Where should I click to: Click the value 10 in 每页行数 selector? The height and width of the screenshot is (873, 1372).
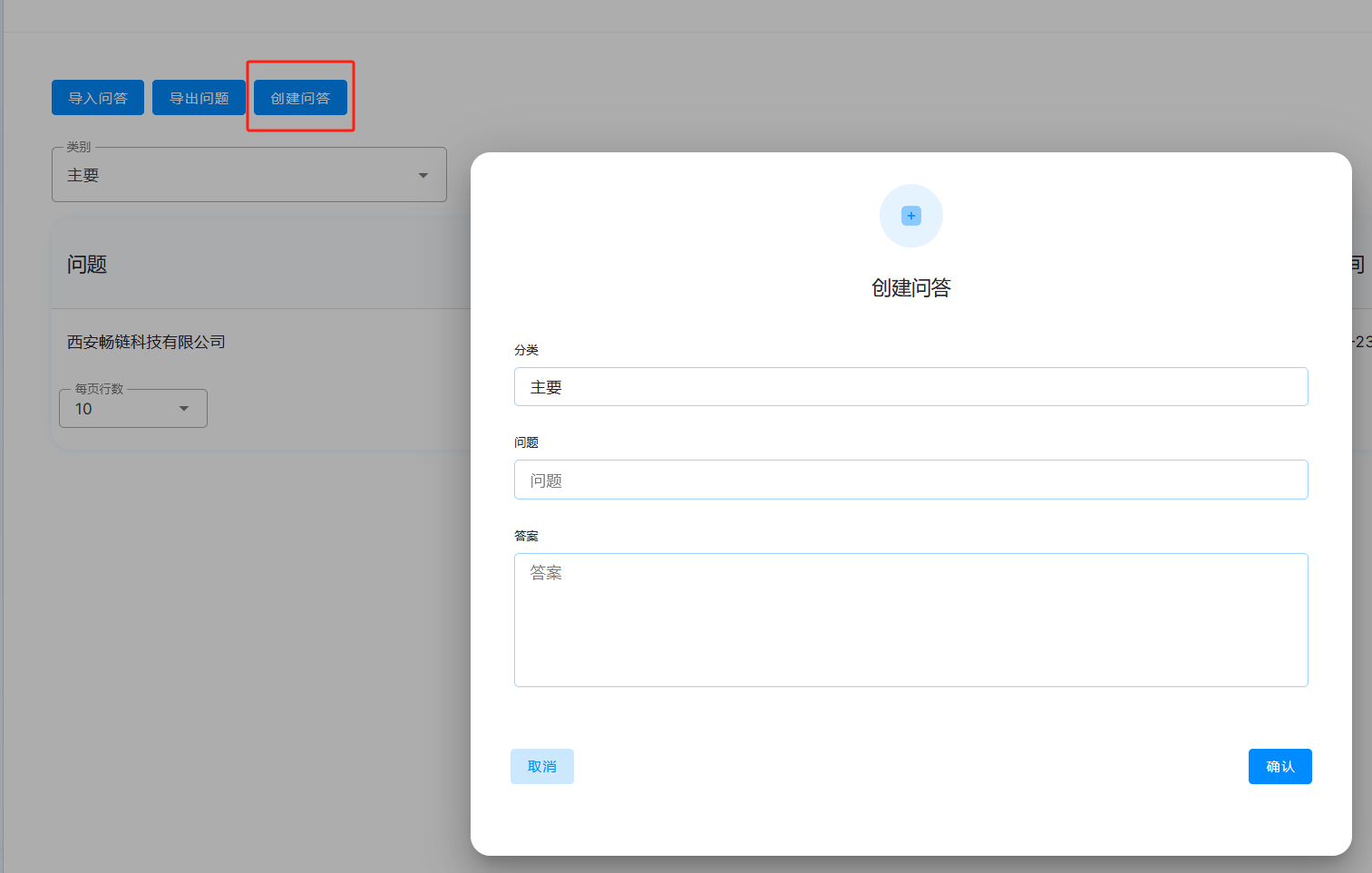click(84, 409)
